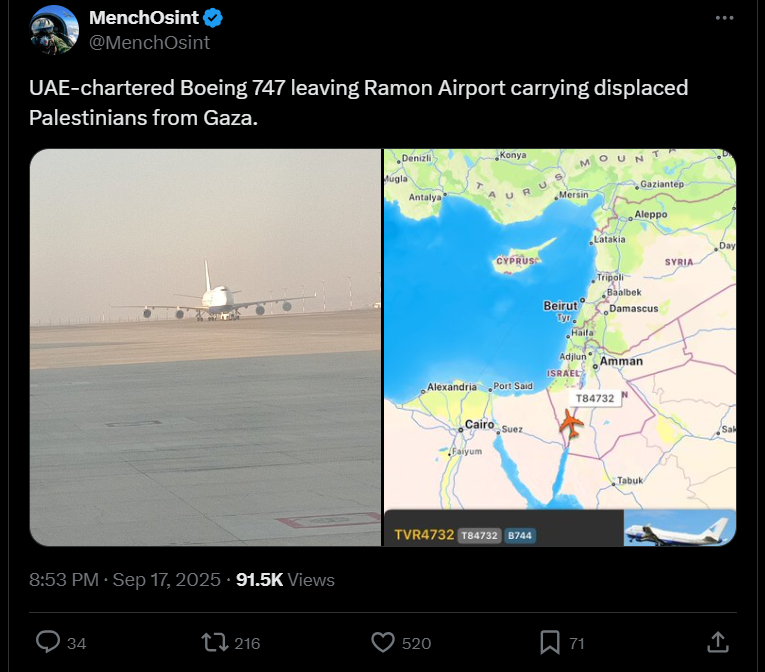The width and height of the screenshot is (765, 672).
Task: Click the reply speech bubble icon
Action: point(48,641)
